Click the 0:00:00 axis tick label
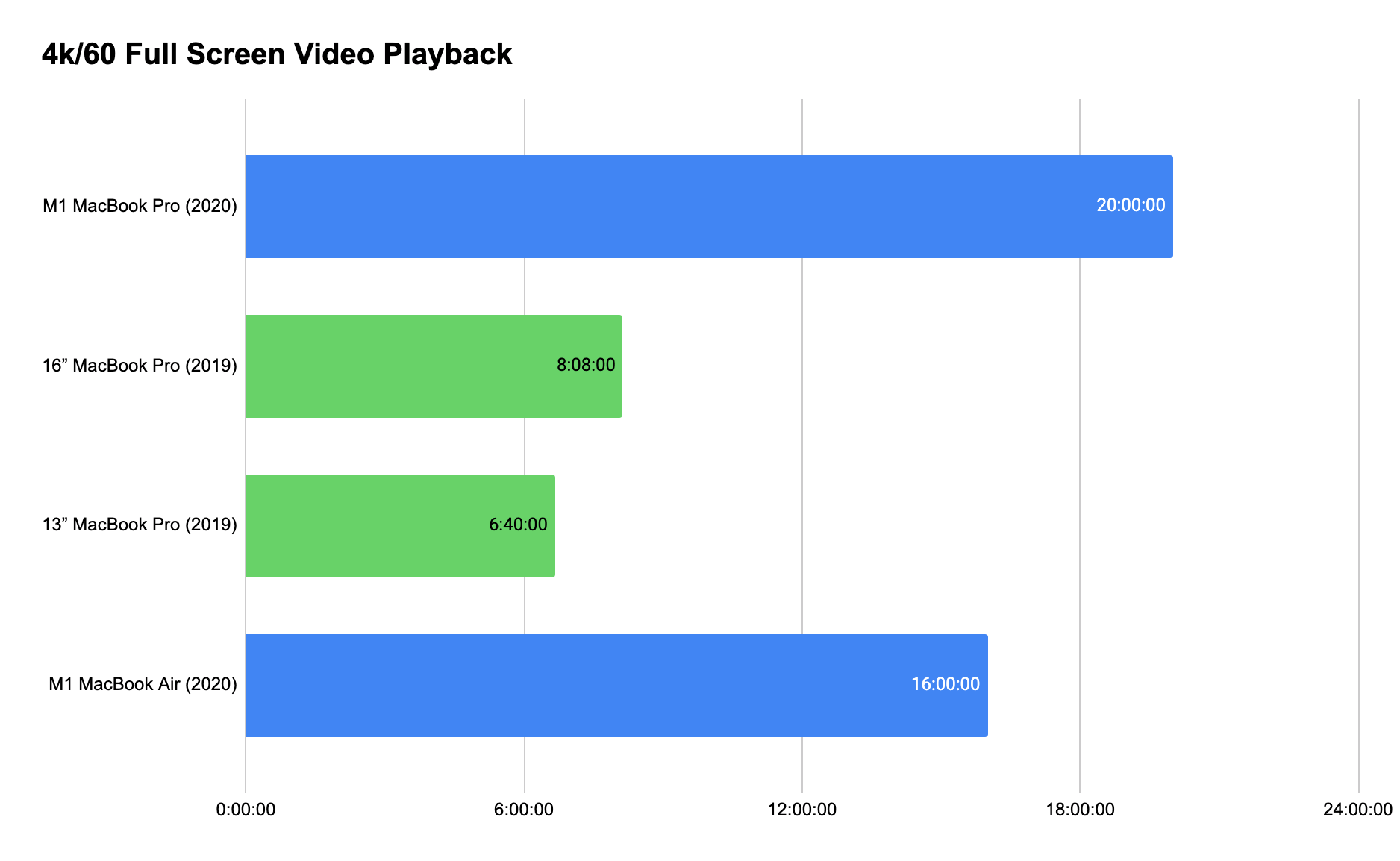This screenshot has width=1400, height=861. [246, 810]
